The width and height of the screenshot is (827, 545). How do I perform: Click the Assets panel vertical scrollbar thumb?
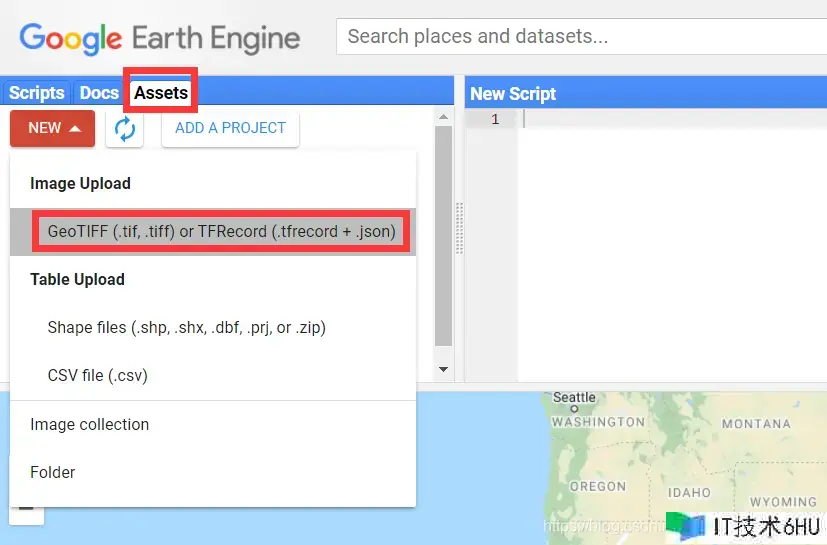444,236
